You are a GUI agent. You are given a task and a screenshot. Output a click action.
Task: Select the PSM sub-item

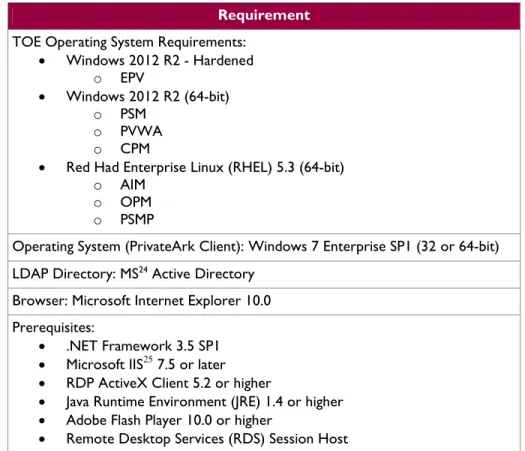[x=133, y=114]
